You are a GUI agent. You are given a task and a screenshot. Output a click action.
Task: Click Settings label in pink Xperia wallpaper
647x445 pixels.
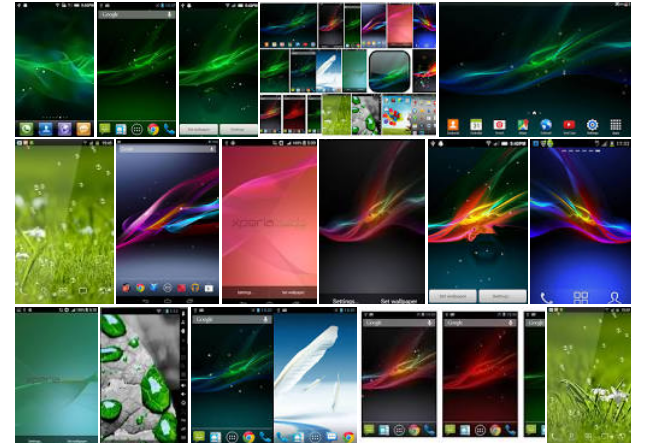[x=244, y=293]
